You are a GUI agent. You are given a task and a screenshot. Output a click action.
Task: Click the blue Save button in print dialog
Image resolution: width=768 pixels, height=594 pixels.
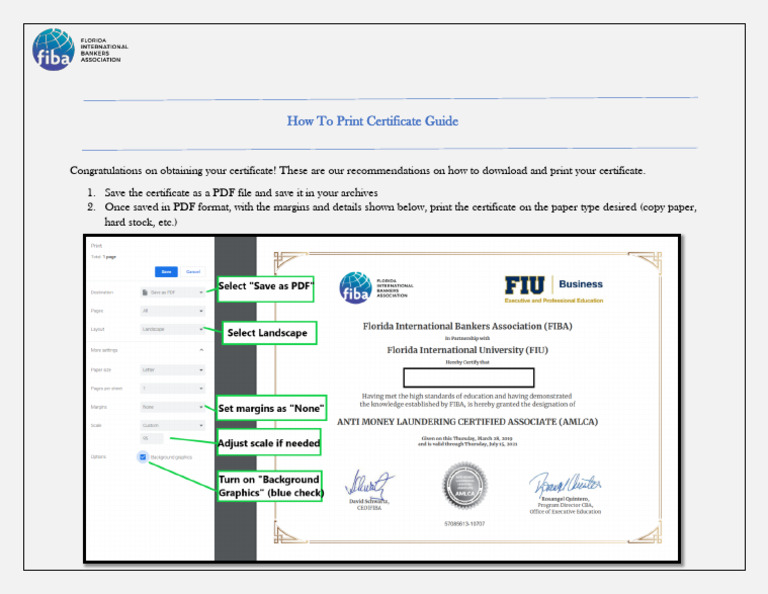[166, 272]
